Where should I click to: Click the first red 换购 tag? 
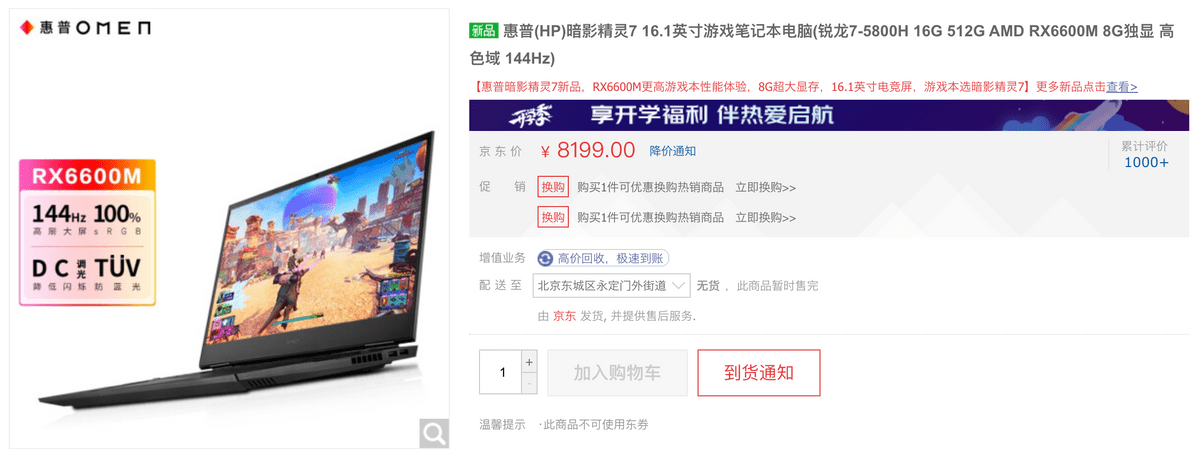coord(553,187)
